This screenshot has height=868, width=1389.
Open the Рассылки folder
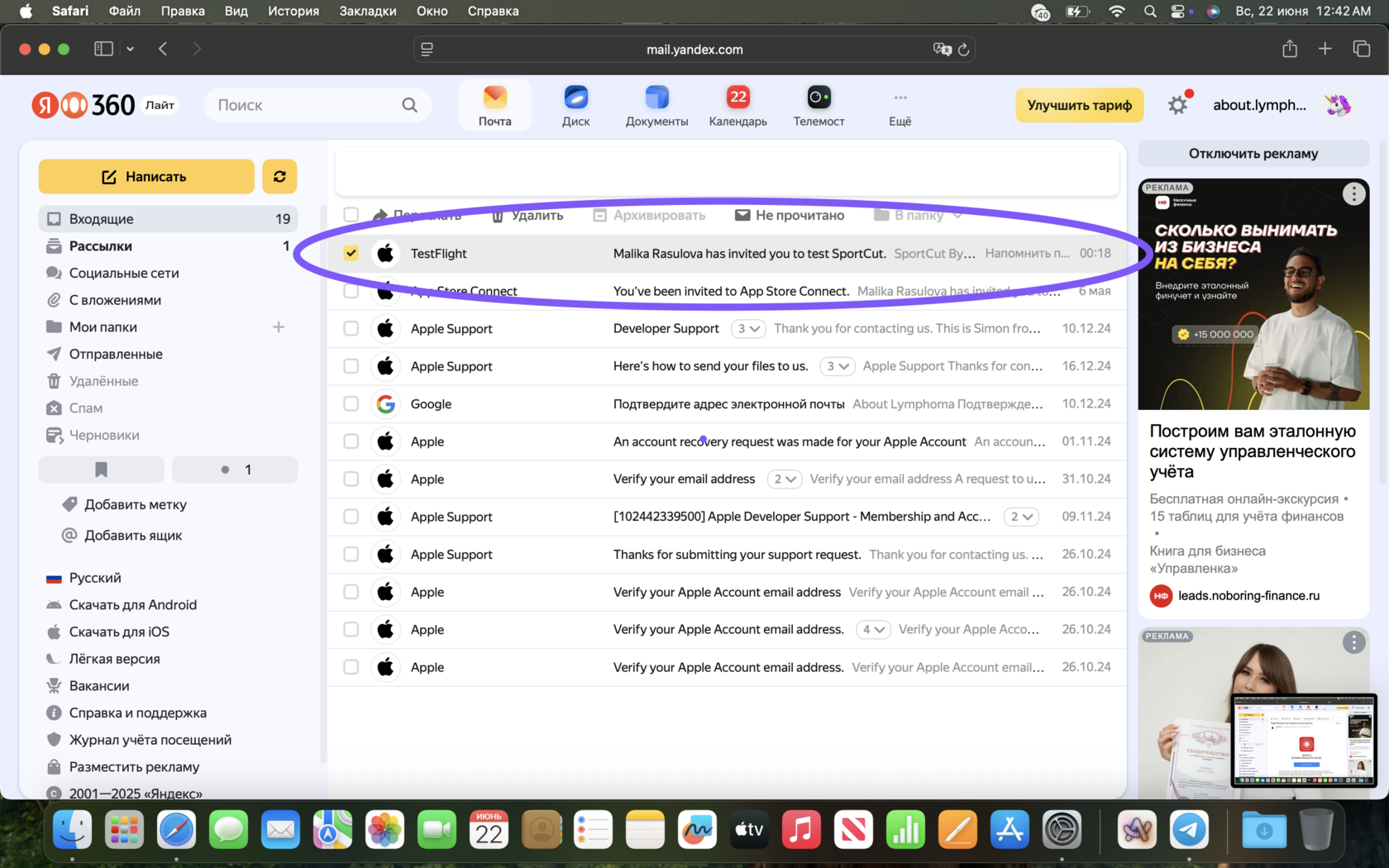tap(169, 246)
